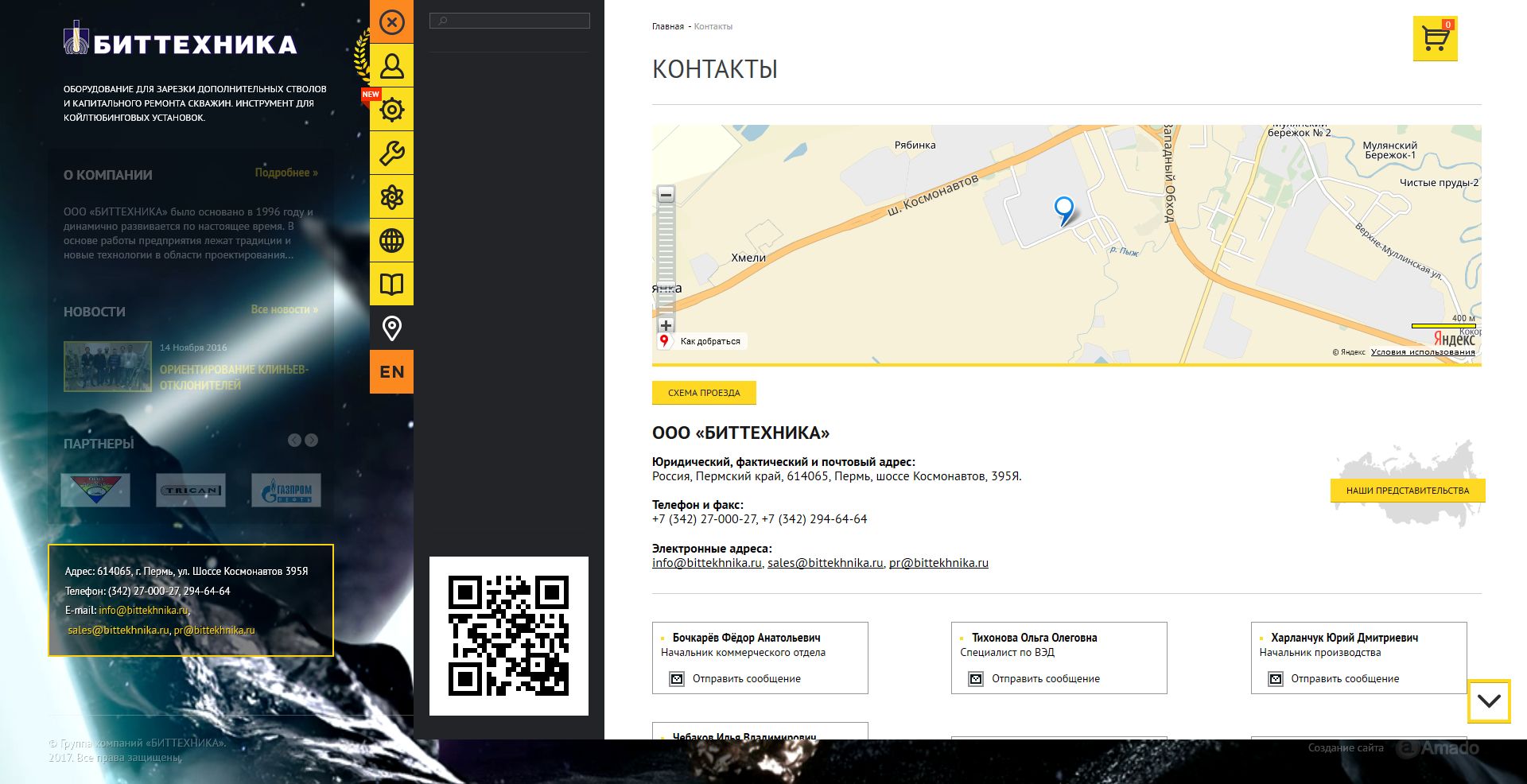Select the globe icon in sidebar
Viewport: 1527px width, 784px height.
[x=391, y=240]
